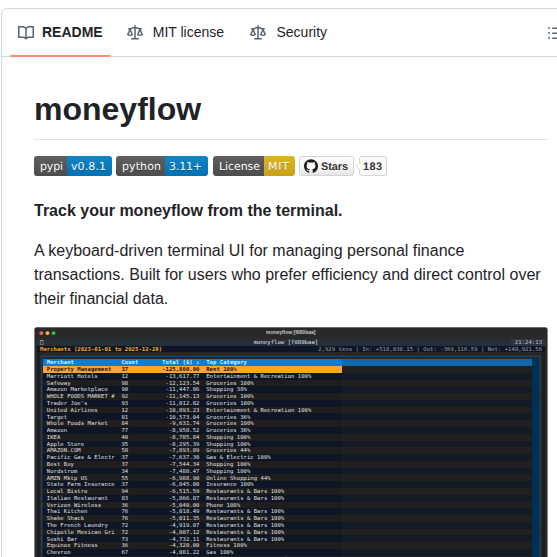Click the README book icon
The image size is (557, 557).
coord(26,33)
